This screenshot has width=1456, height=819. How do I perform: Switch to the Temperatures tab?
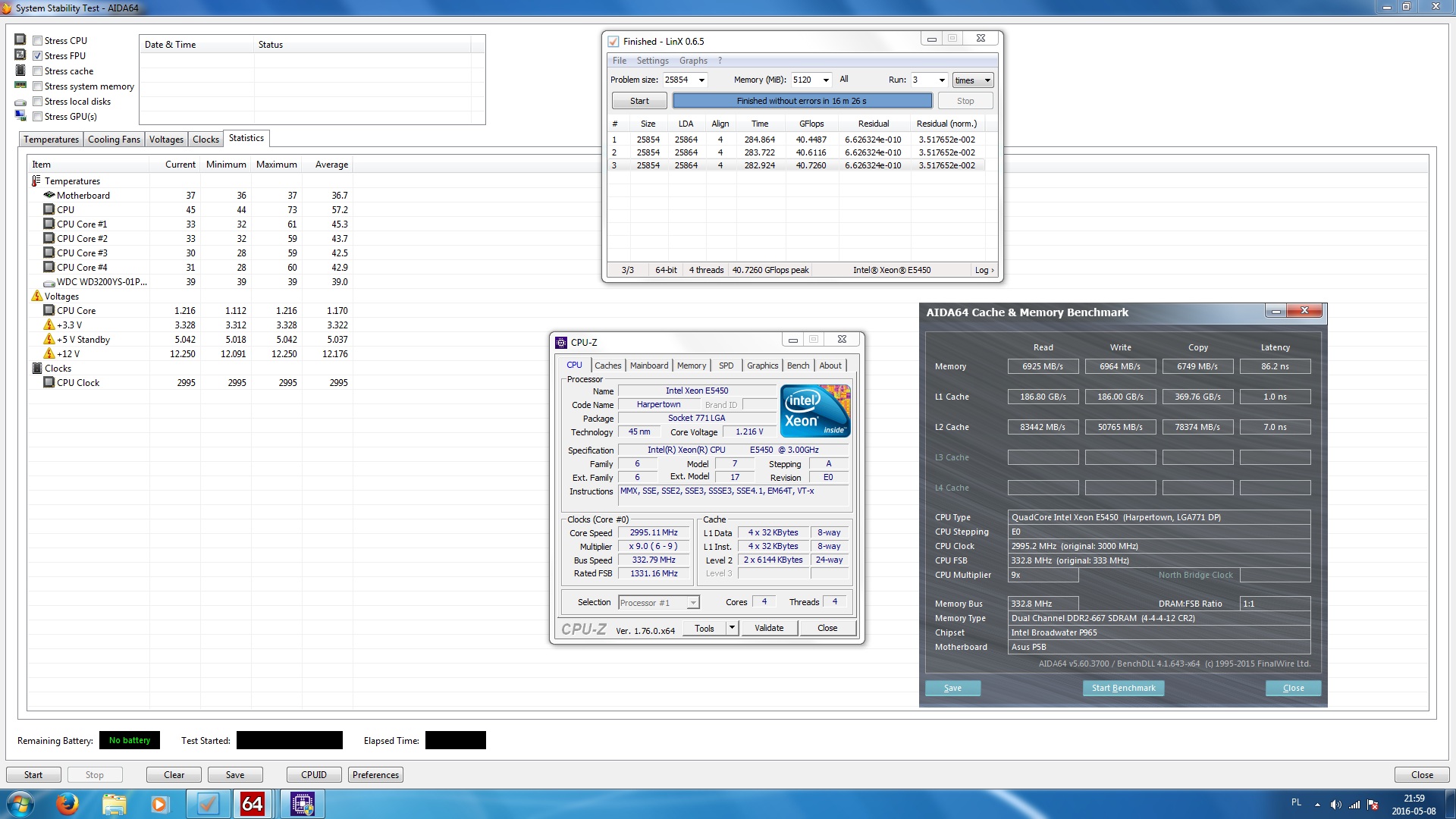click(x=51, y=140)
